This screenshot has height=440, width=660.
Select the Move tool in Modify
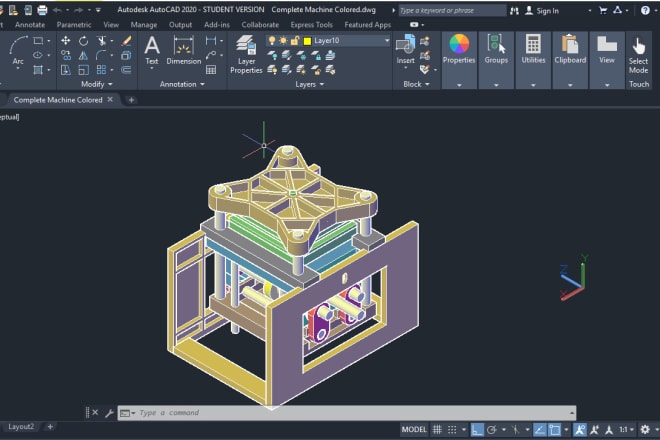point(66,40)
